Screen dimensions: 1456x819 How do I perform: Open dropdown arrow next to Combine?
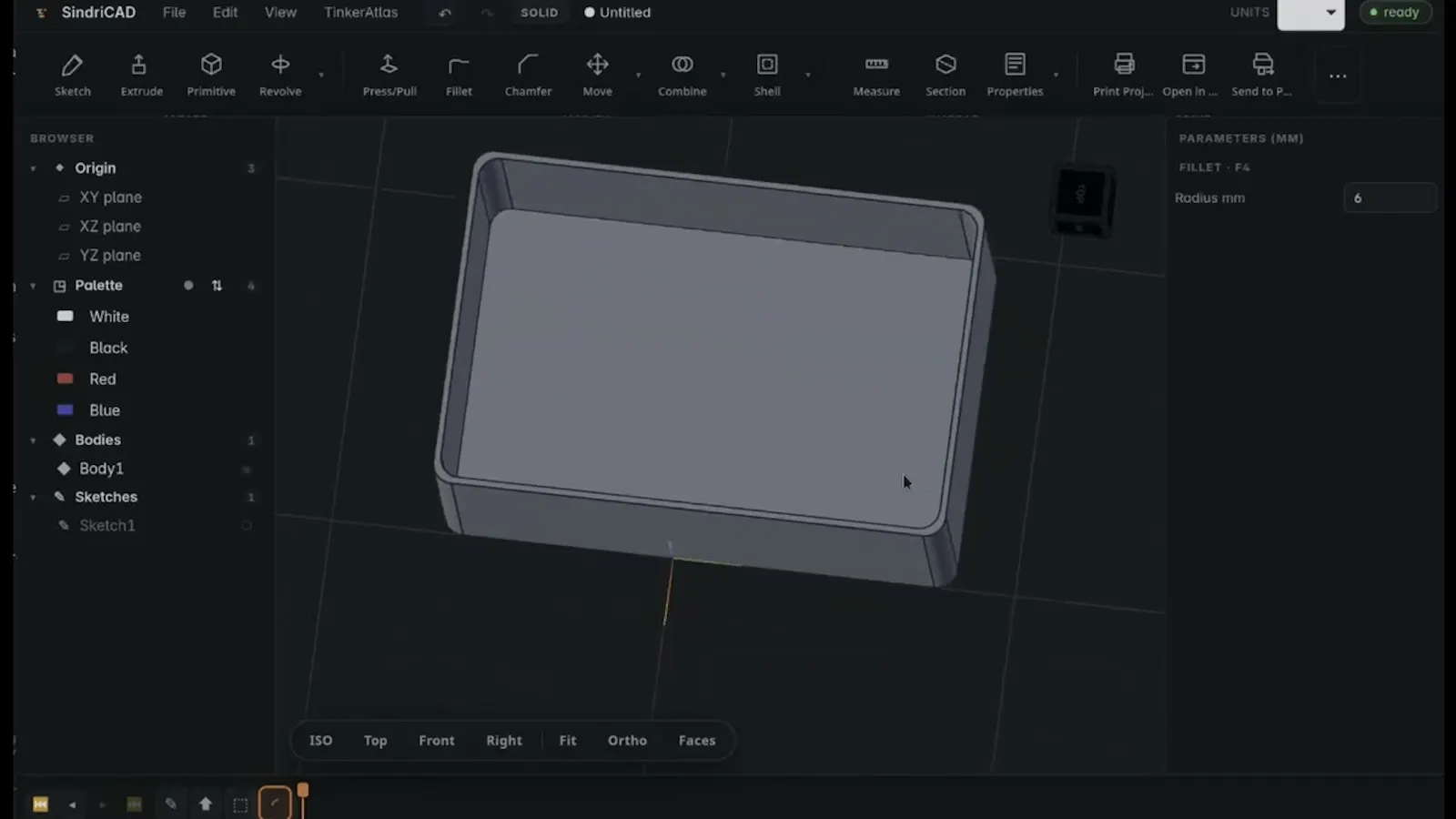723,76
